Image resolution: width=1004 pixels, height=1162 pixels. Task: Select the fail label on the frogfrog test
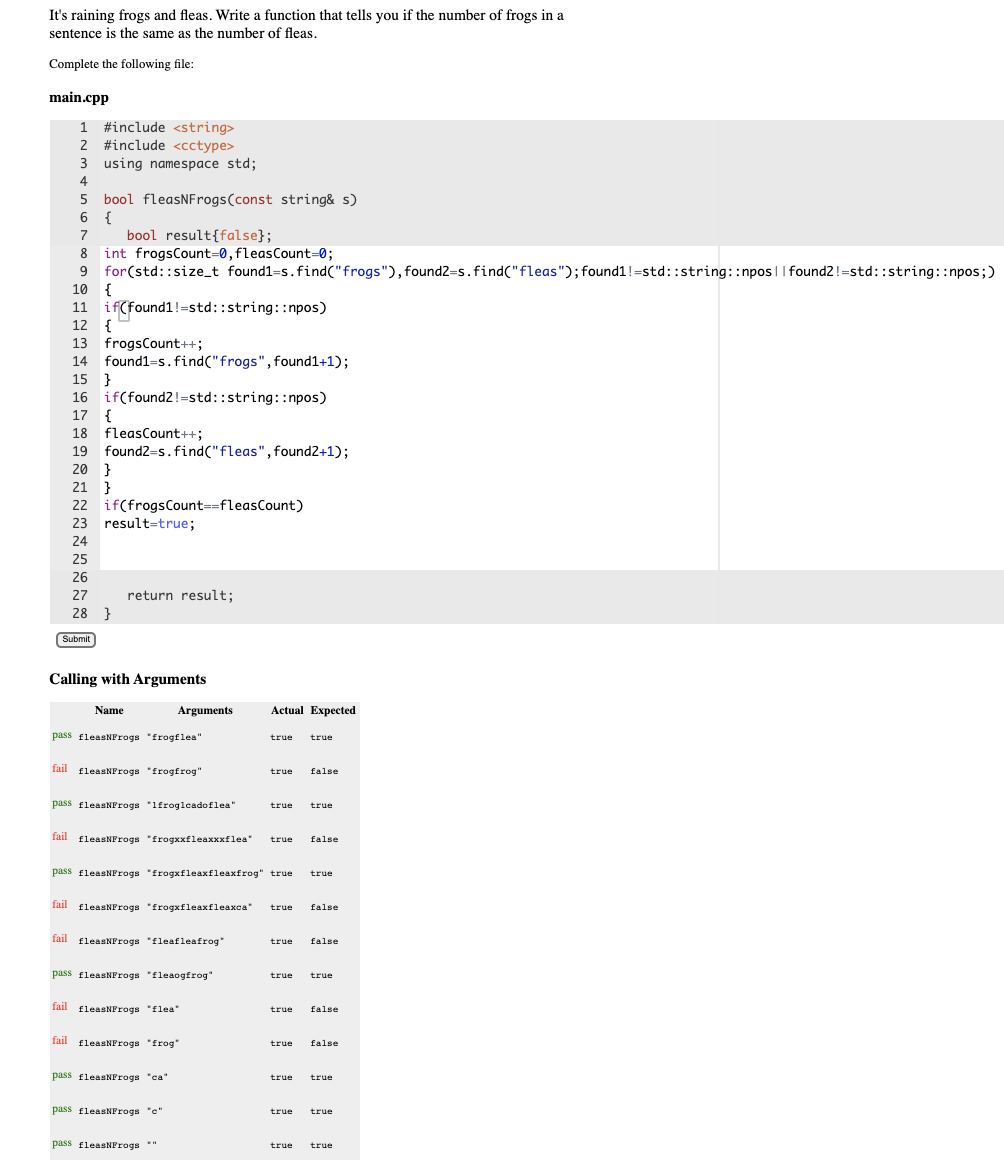tap(59, 768)
